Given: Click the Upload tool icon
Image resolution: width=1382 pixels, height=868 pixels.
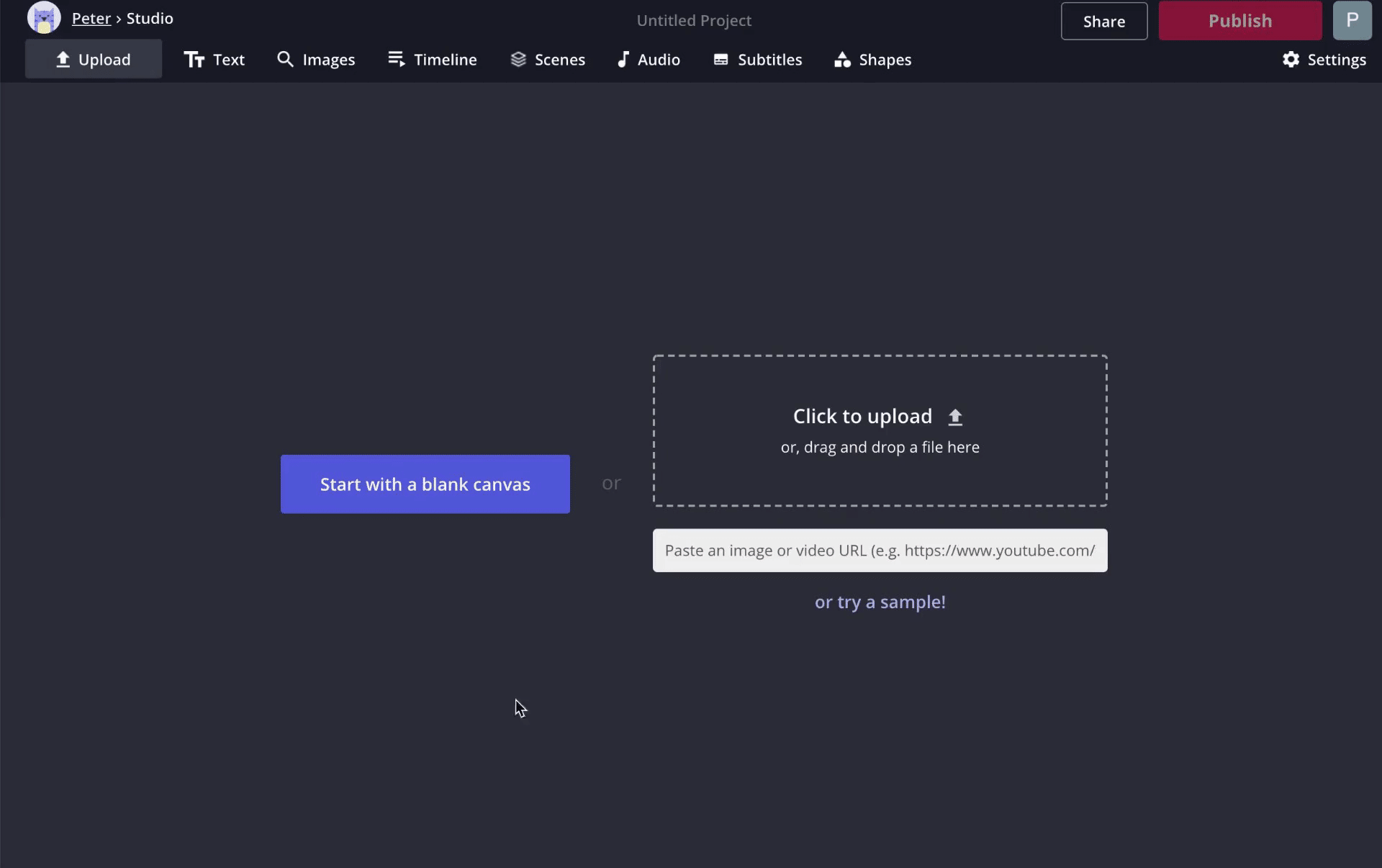Looking at the screenshot, I should (63, 59).
